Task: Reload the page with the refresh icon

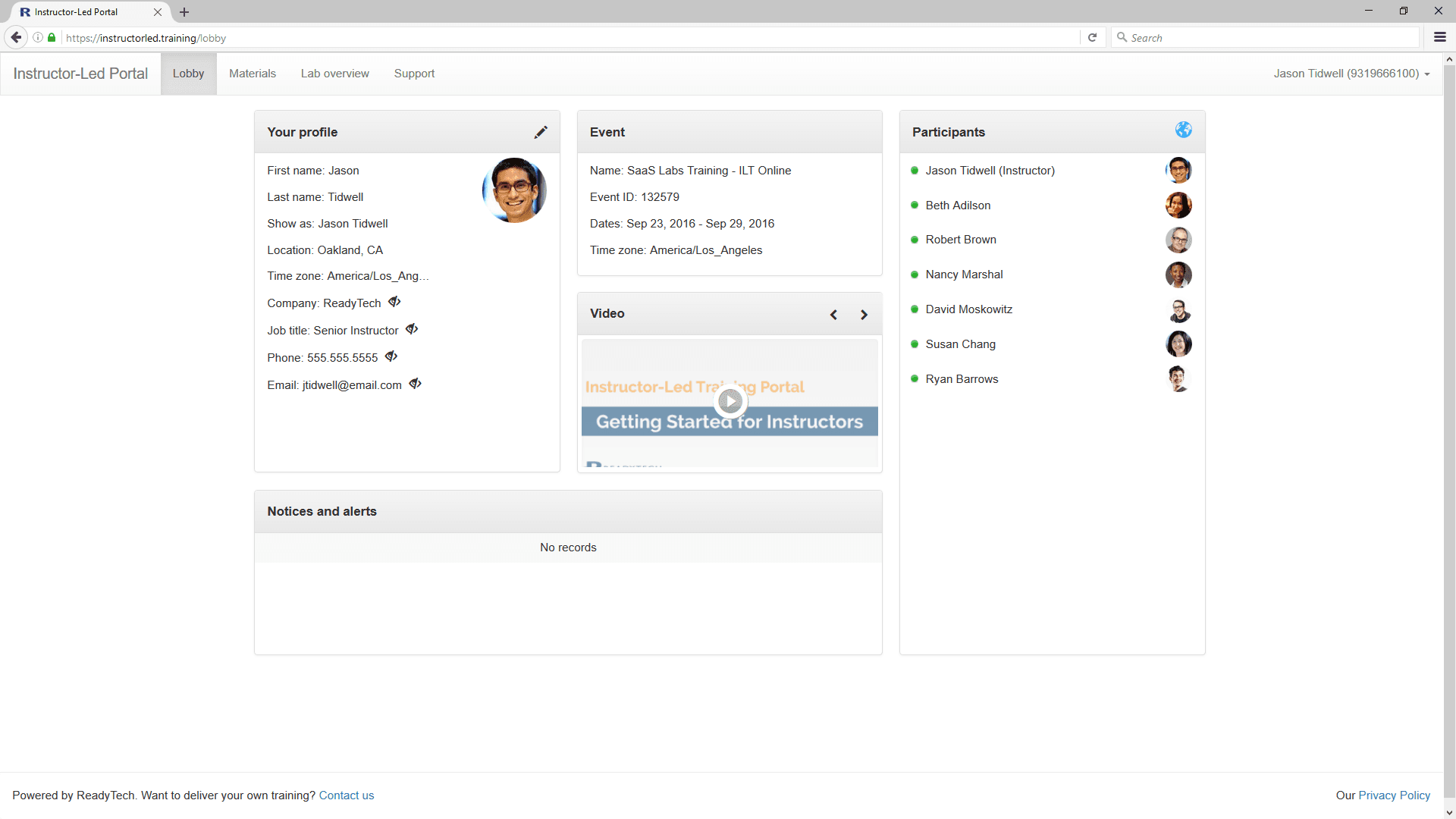Action: click(1092, 37)
